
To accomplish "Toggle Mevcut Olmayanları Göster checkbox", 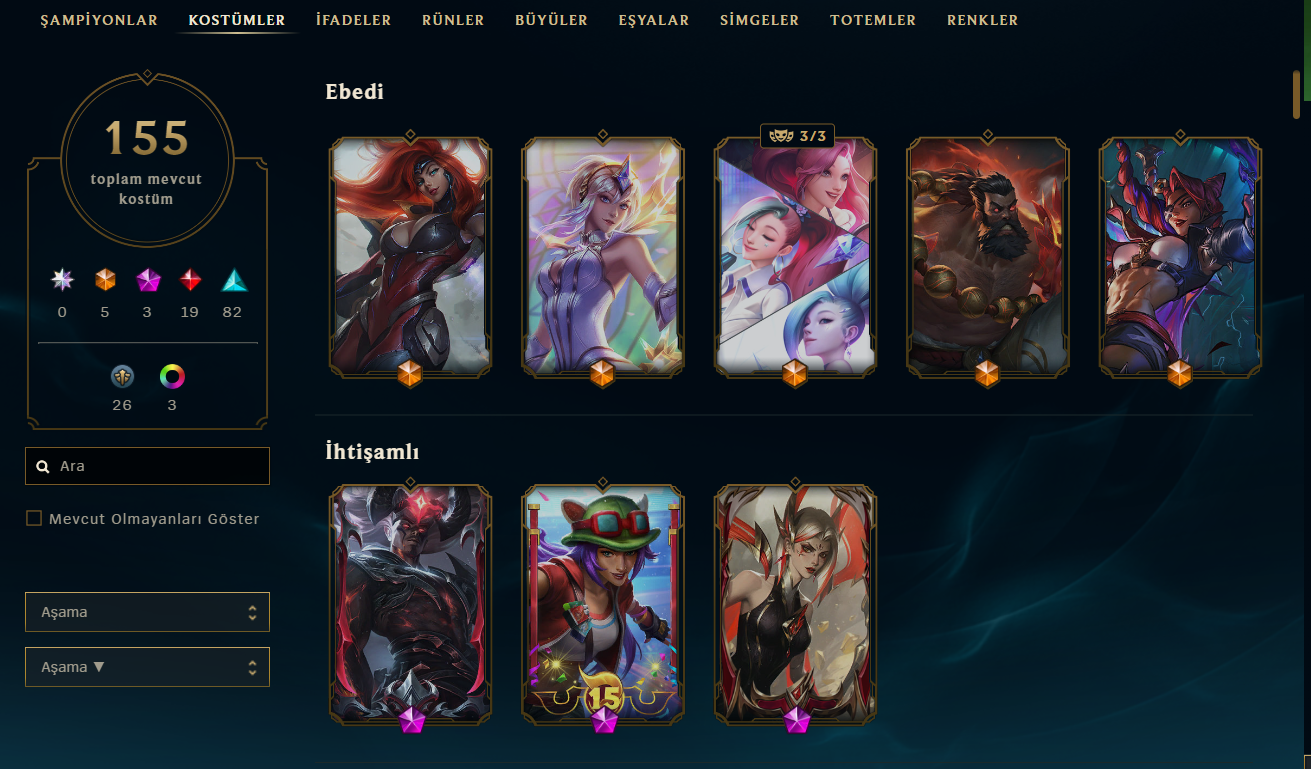I will point(34,518).
